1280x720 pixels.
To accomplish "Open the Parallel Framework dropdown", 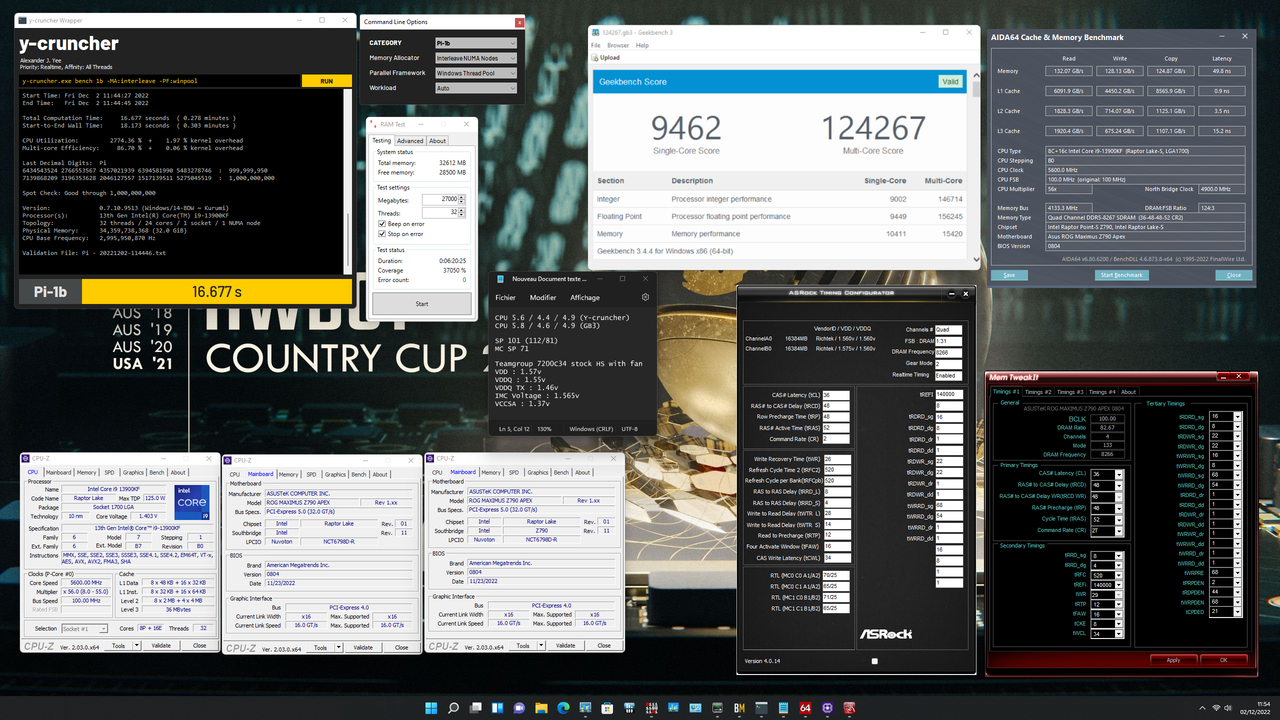I will [x=475, y=73].
